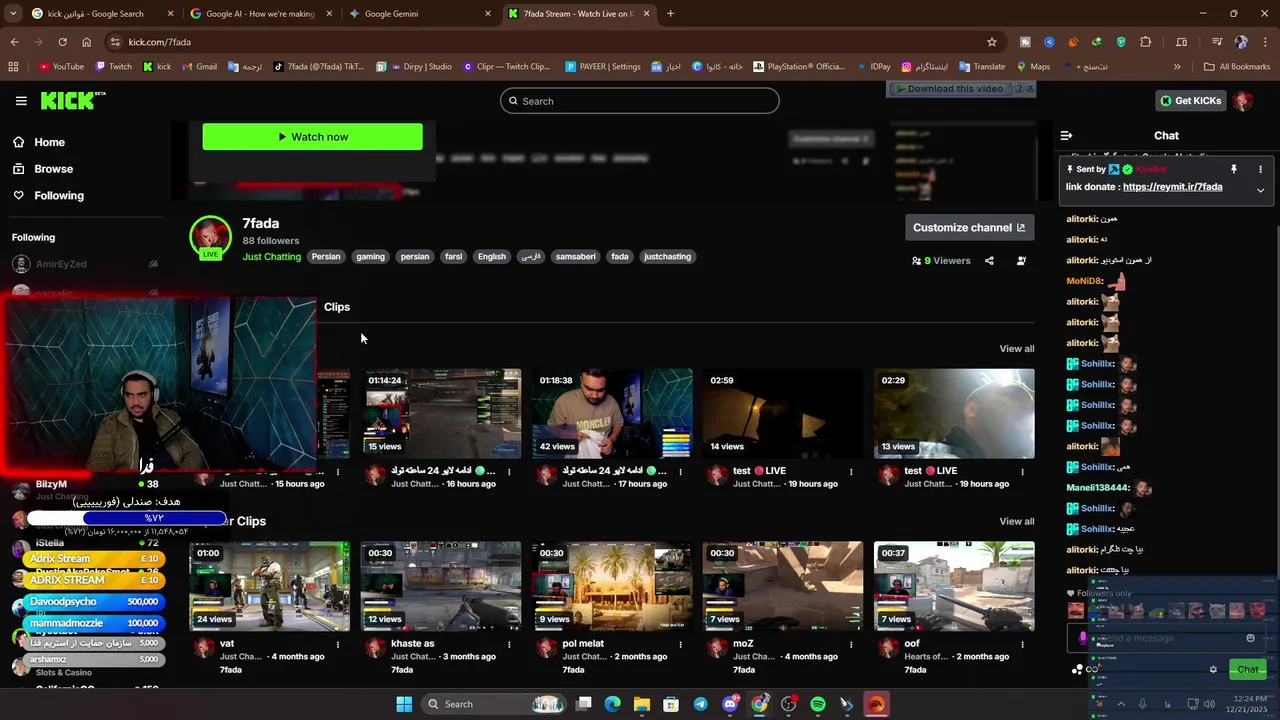1280x720 pixels.
Task: Switch to Google AI tab
Action: (x=260, y=14)
